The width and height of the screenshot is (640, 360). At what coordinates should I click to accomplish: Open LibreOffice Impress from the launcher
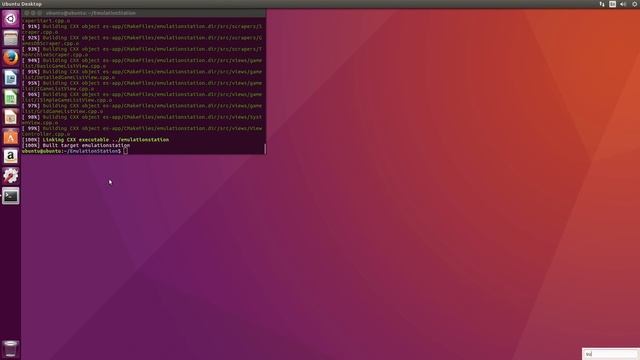(x=11, y=117)
